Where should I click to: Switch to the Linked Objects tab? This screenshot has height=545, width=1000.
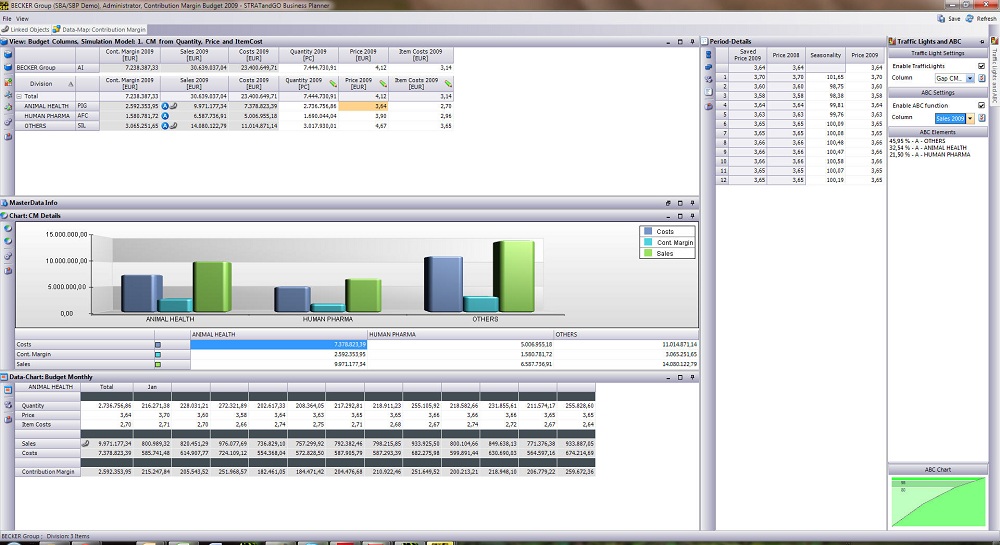point(29,30)
